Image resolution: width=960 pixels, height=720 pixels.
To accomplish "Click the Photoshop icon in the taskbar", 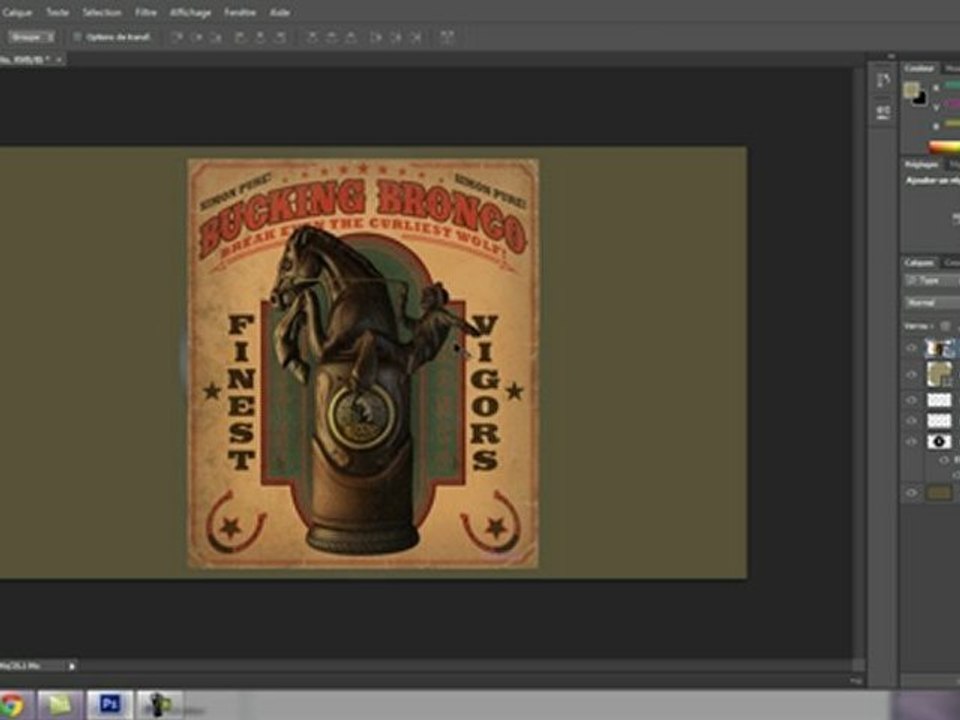I will pos(110,704).
